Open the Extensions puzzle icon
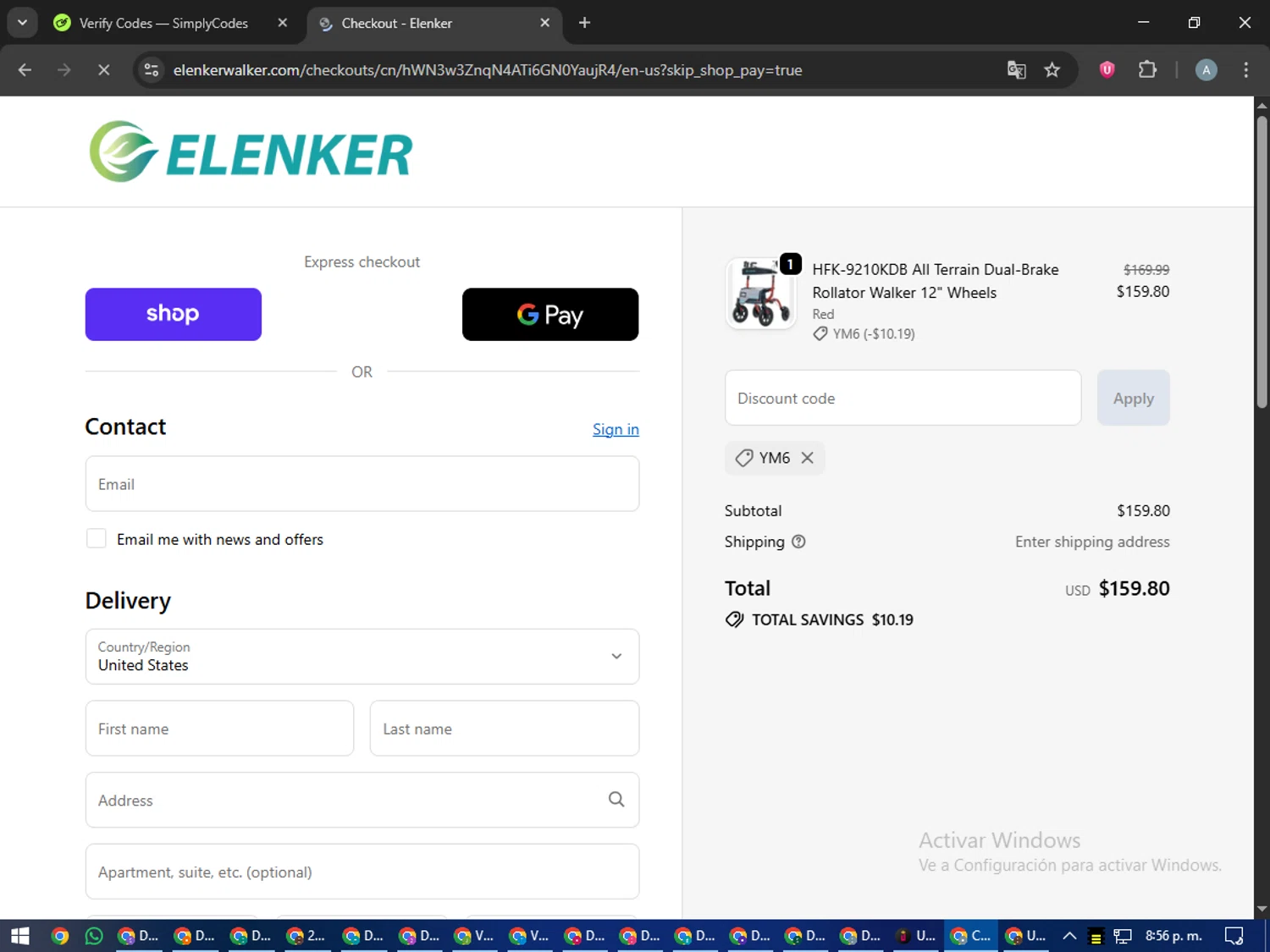This screenshot has width=1270, height=952. (1147, 70)
